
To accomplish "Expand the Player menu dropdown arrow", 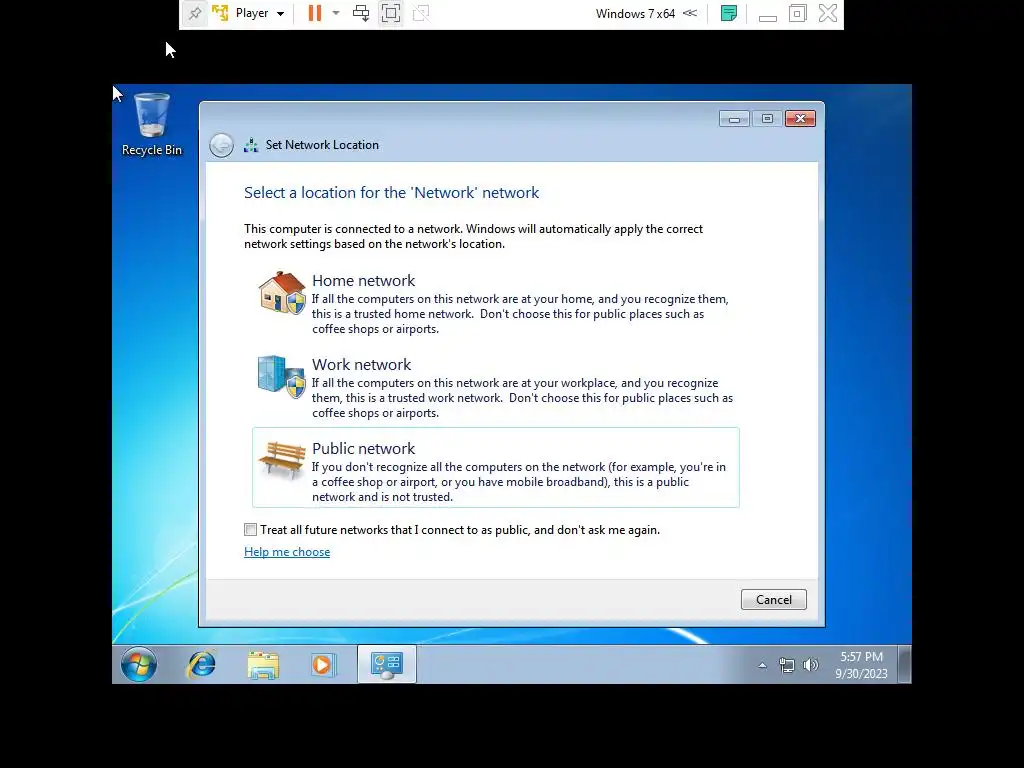I will 280,14.
